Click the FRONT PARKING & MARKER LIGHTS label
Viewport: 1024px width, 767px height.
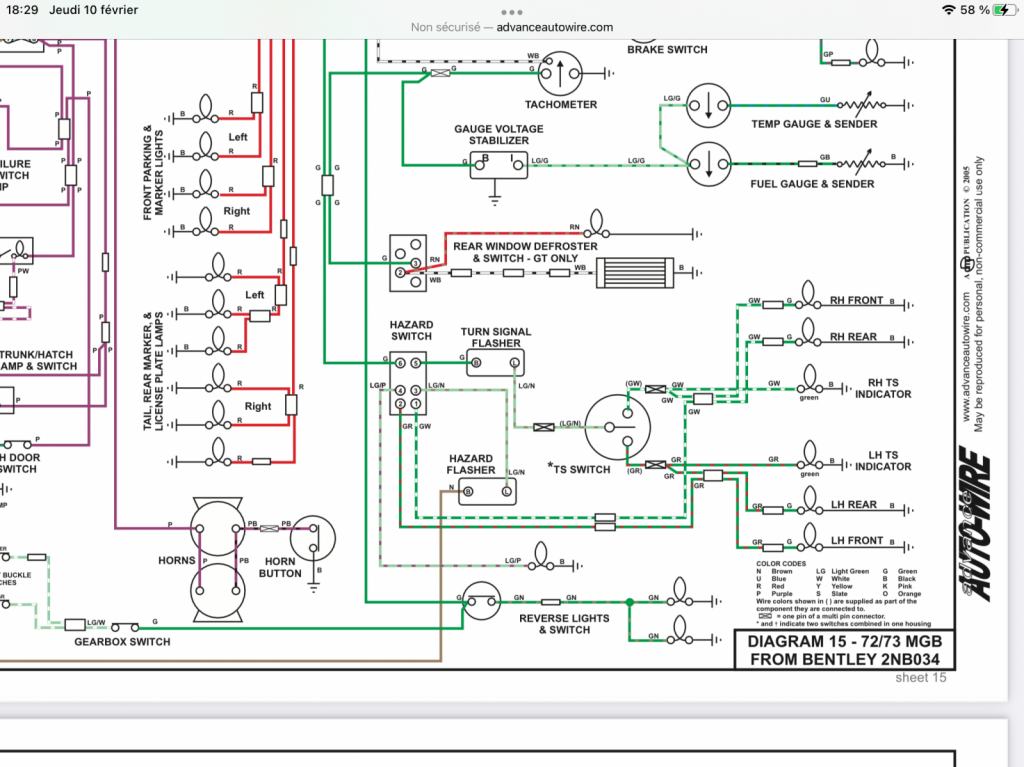point(153,172)
